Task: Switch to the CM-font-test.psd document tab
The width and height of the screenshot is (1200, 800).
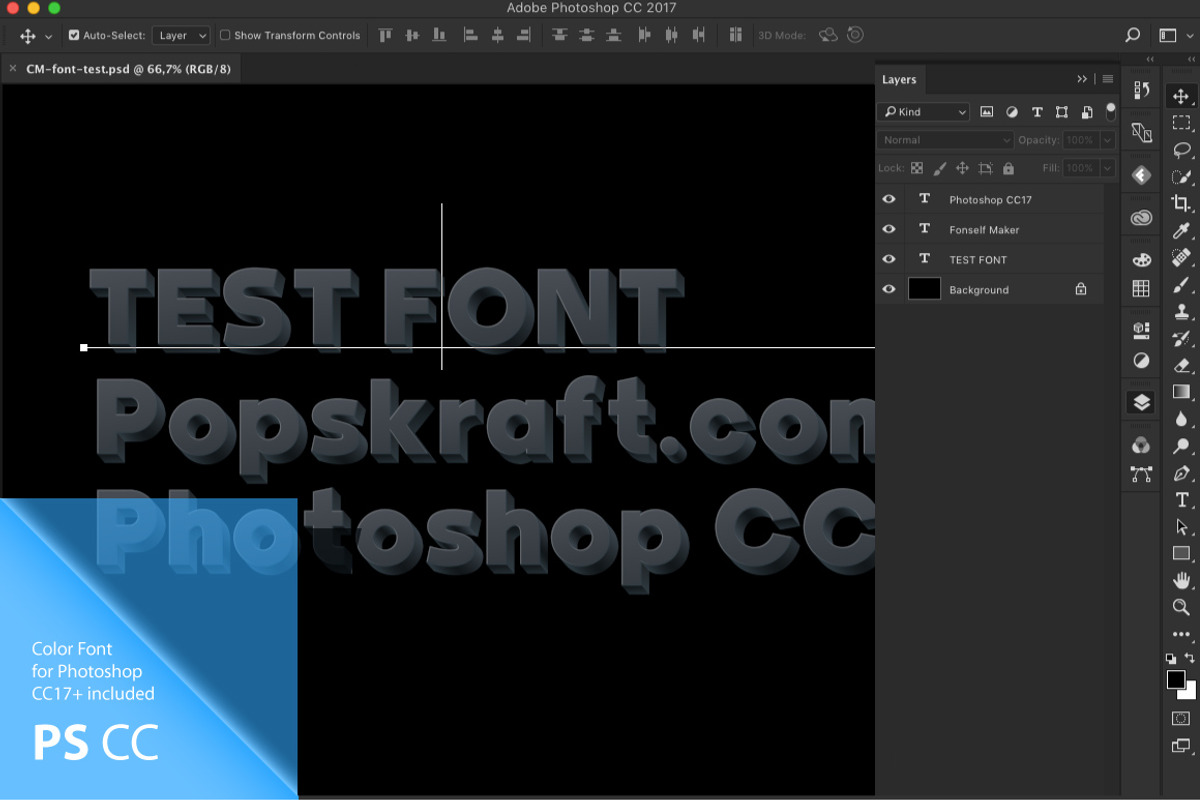Action: tap(129, 69)
